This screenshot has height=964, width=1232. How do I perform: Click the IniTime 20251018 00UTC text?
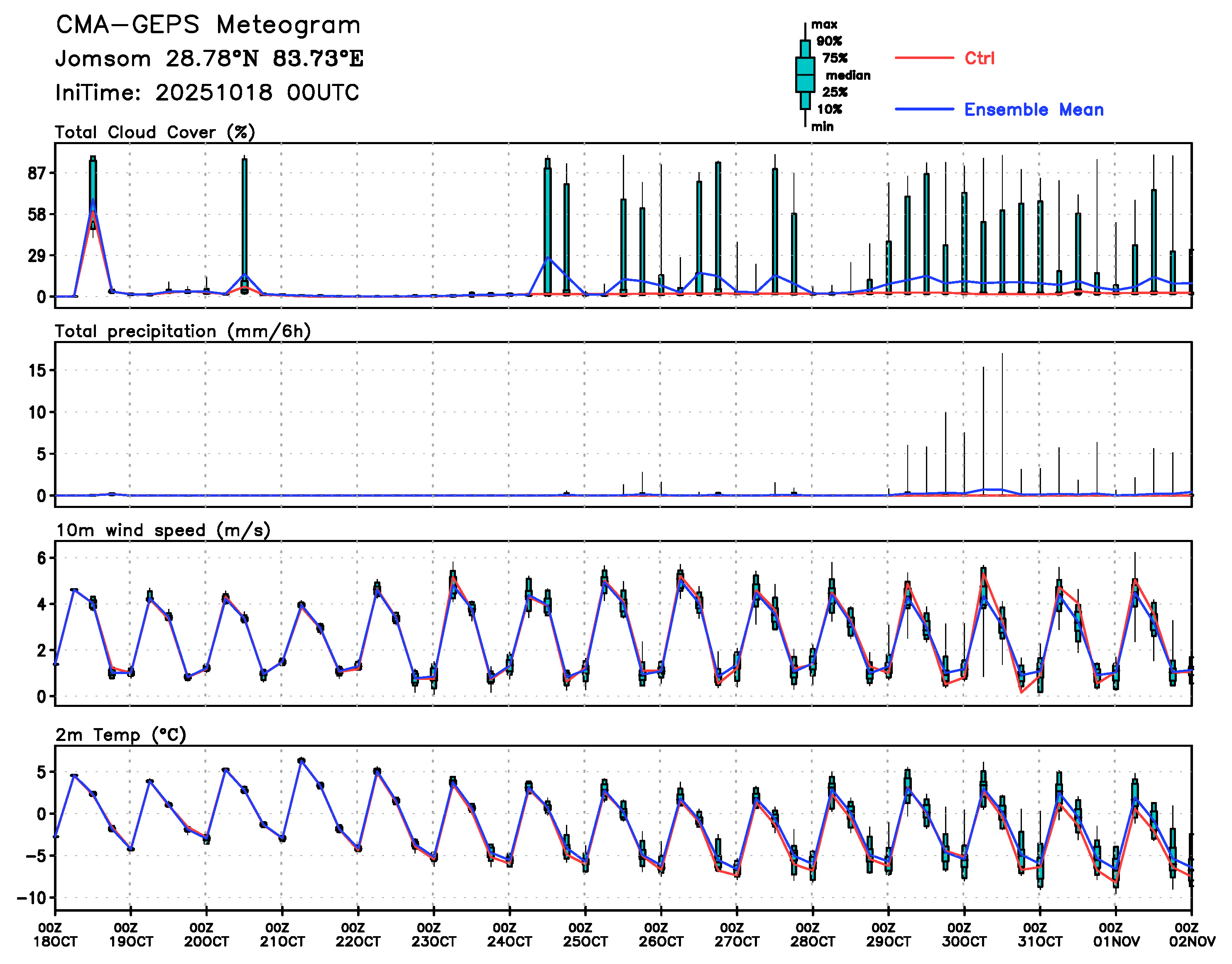coord(207,93)
